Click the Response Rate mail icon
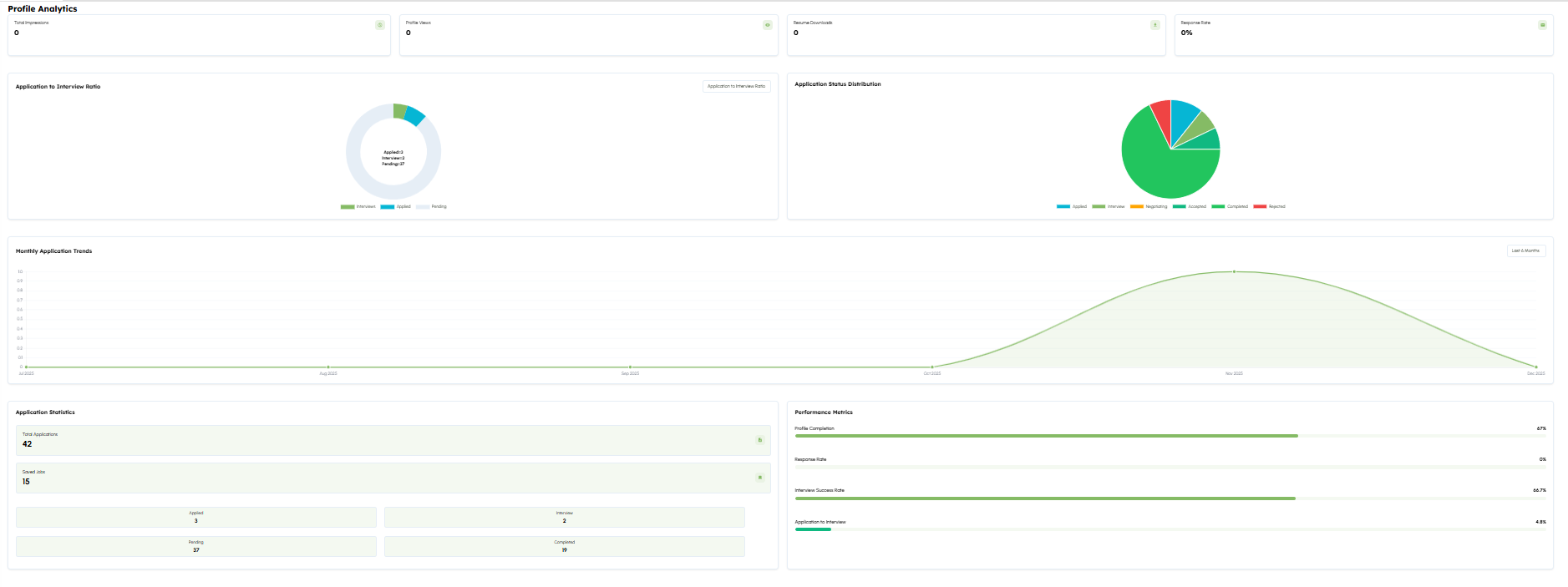 pyautogui.click(x=1542, y=25)
